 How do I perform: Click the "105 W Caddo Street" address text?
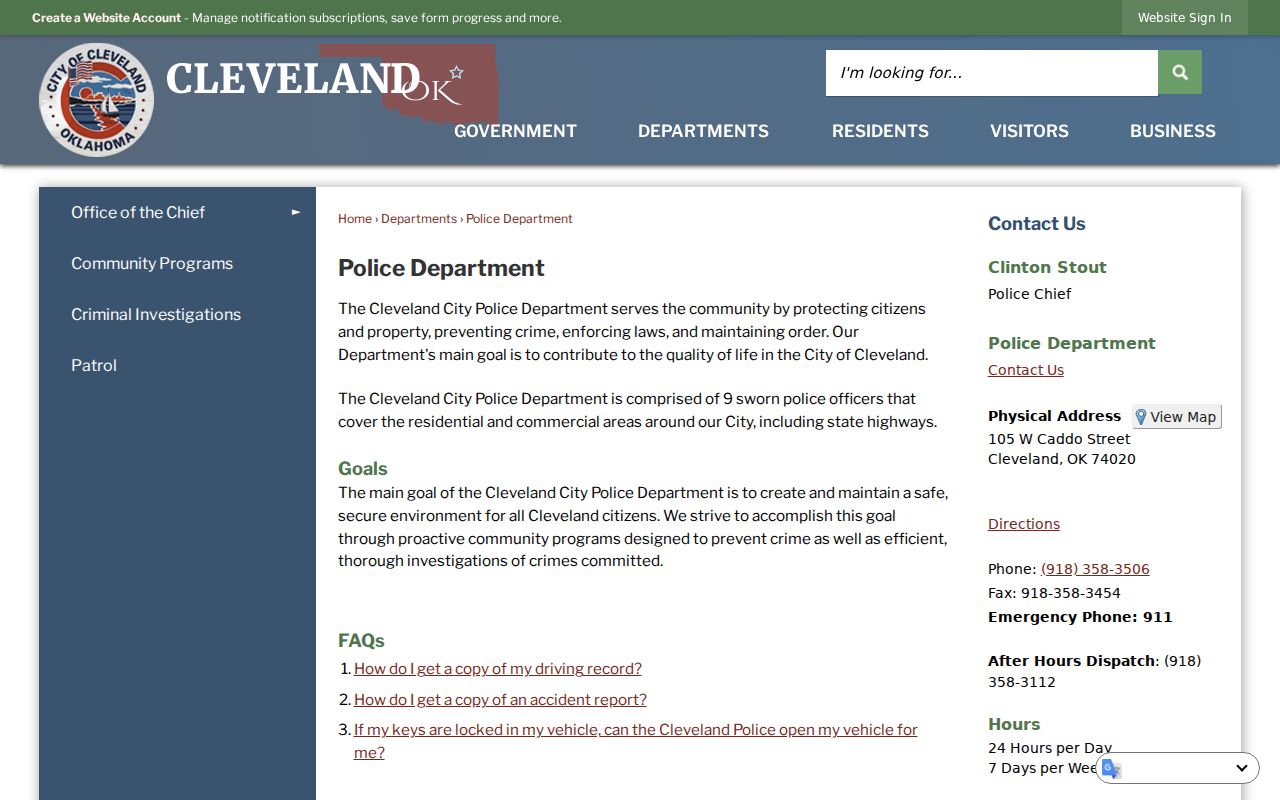point(1059,439)
